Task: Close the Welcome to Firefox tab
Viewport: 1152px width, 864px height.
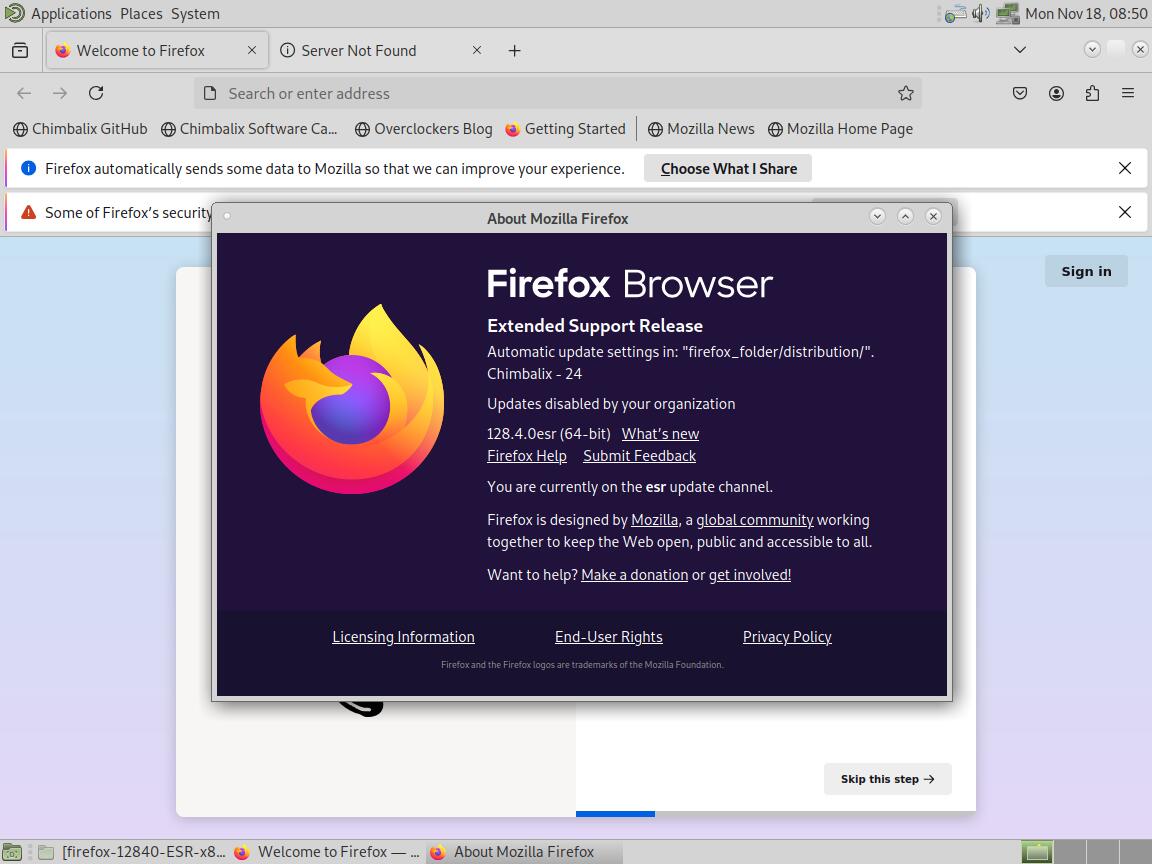Action: pyautogui.click(x=252, y=50)
